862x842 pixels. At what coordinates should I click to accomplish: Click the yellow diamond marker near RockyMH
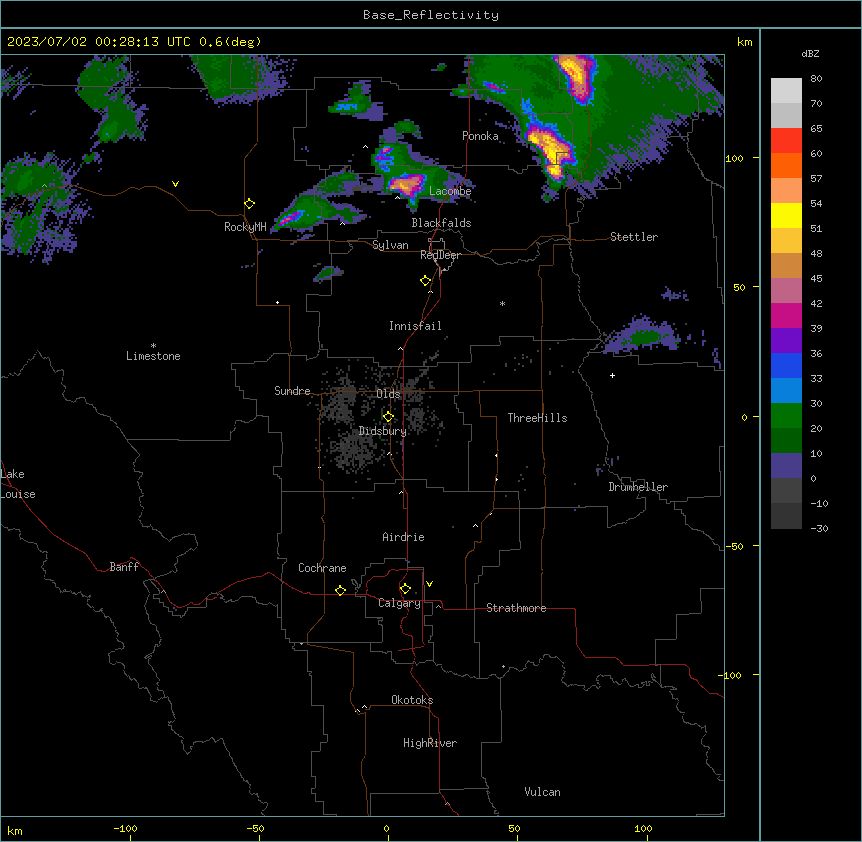point(249,204)
